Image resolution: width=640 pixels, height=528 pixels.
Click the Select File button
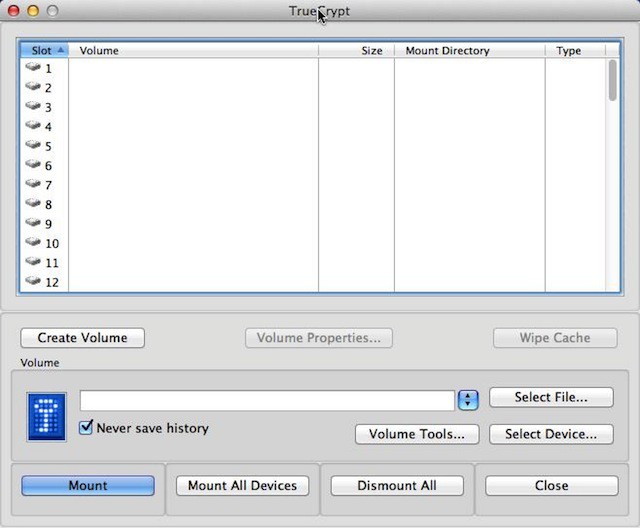pos(550,397)
